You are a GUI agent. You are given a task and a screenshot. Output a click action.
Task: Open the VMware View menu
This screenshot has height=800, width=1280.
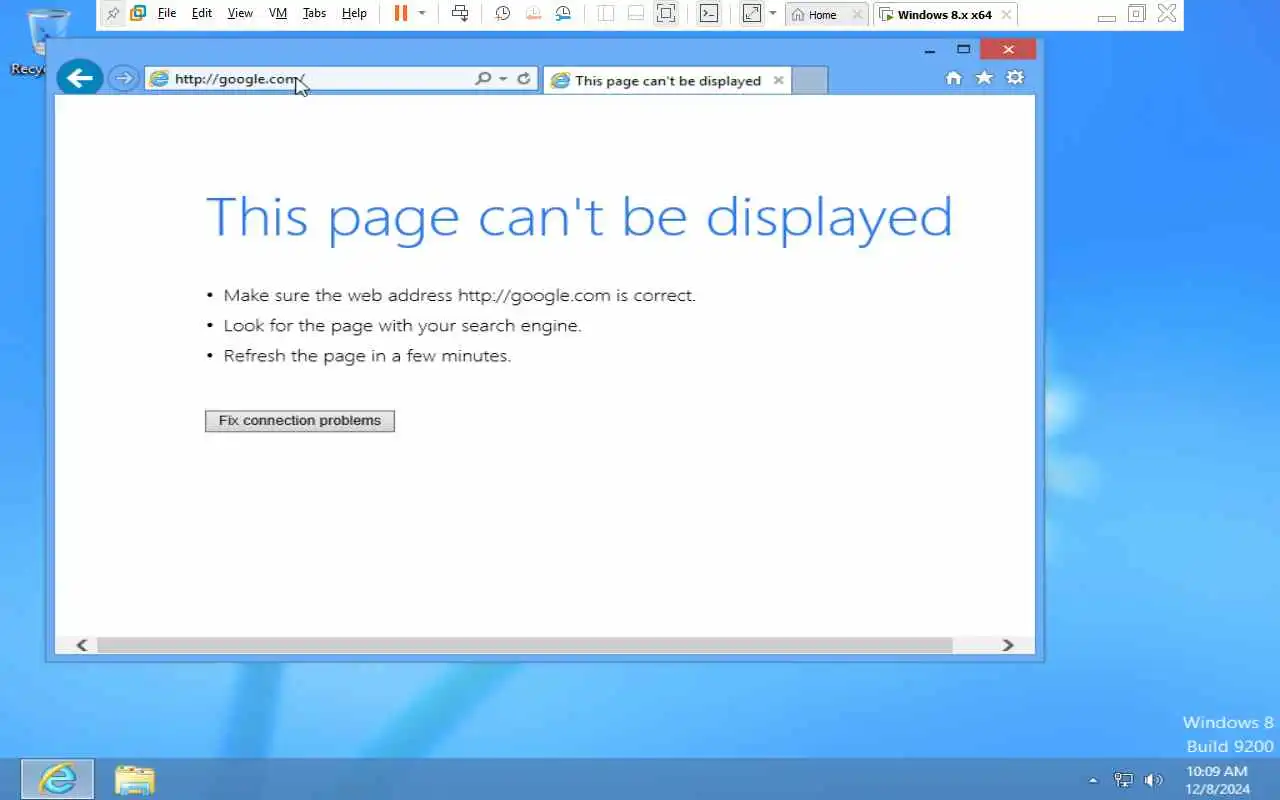click(x=240, y=13)
